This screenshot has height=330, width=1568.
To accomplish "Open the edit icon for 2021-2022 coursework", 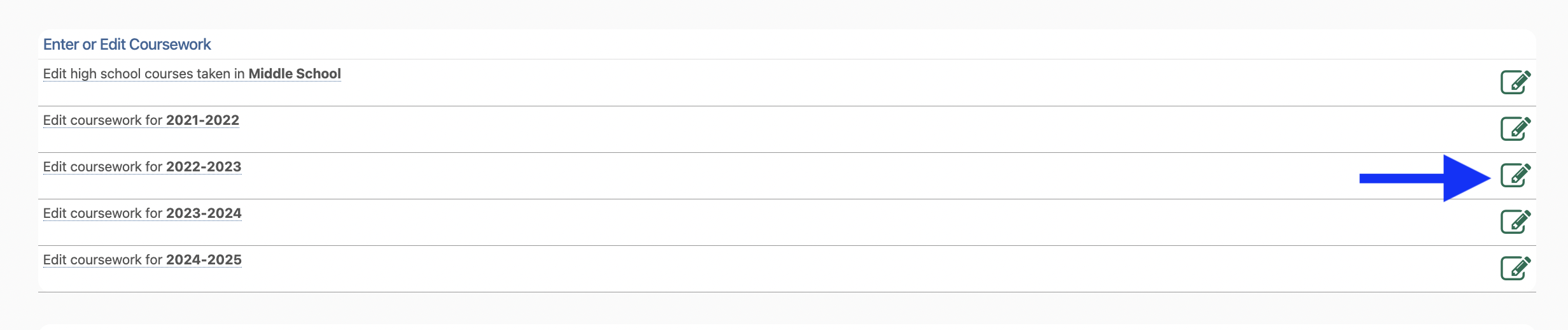I will [1515, 129].
